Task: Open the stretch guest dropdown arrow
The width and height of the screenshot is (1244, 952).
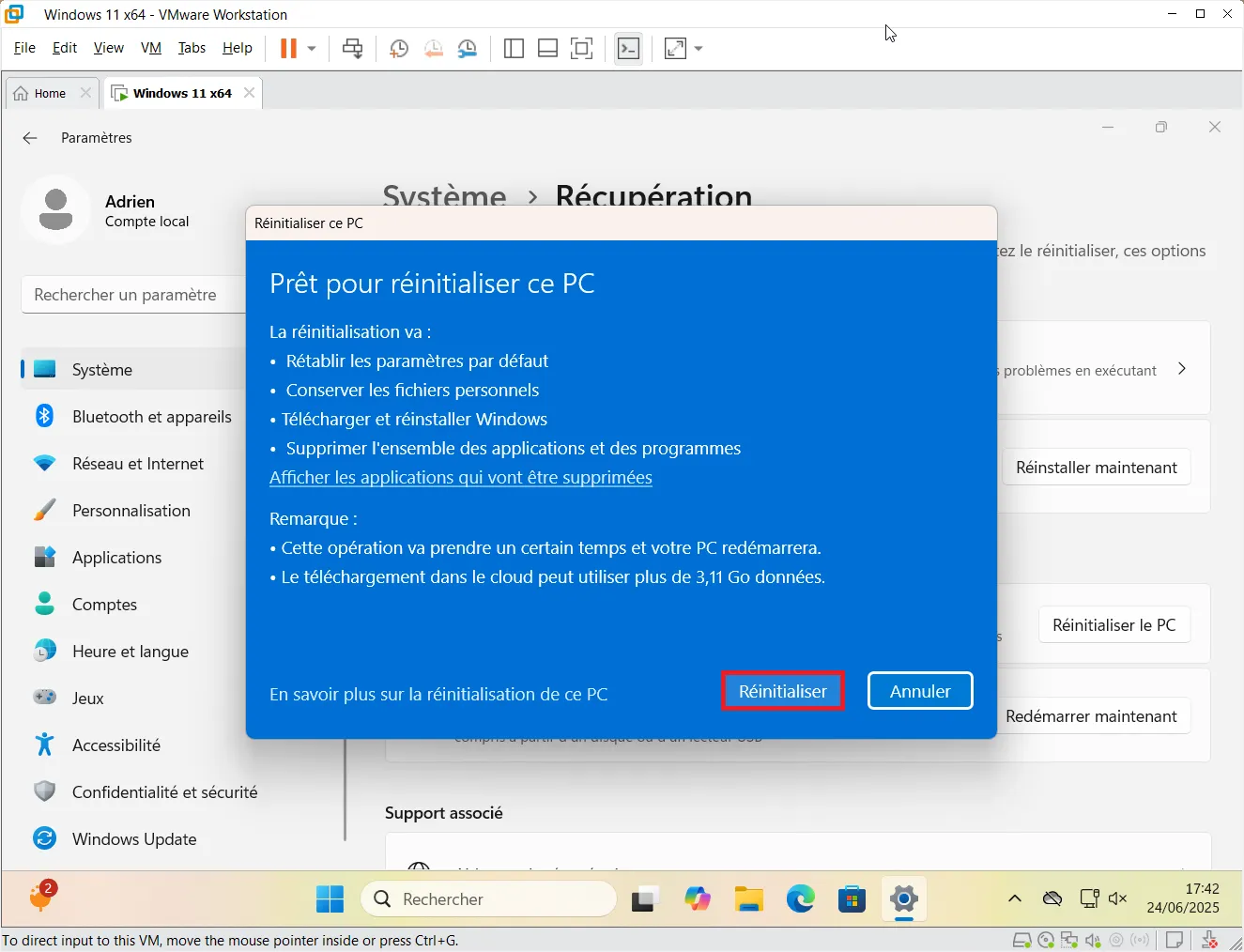Action: coord(699,49)
